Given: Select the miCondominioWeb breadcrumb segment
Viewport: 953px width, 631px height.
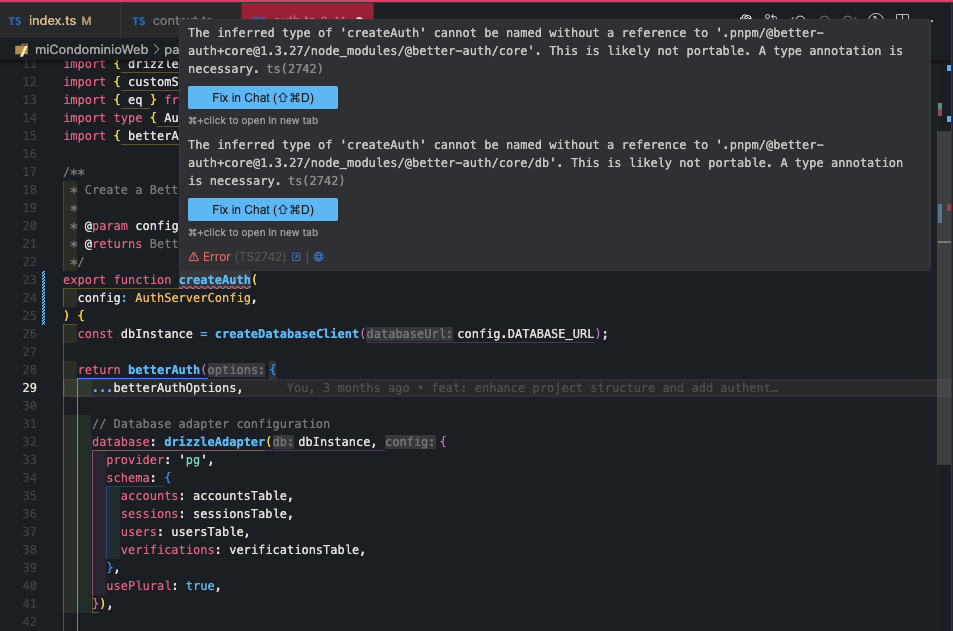Looking at the screenshot, I should coord(91,50).
